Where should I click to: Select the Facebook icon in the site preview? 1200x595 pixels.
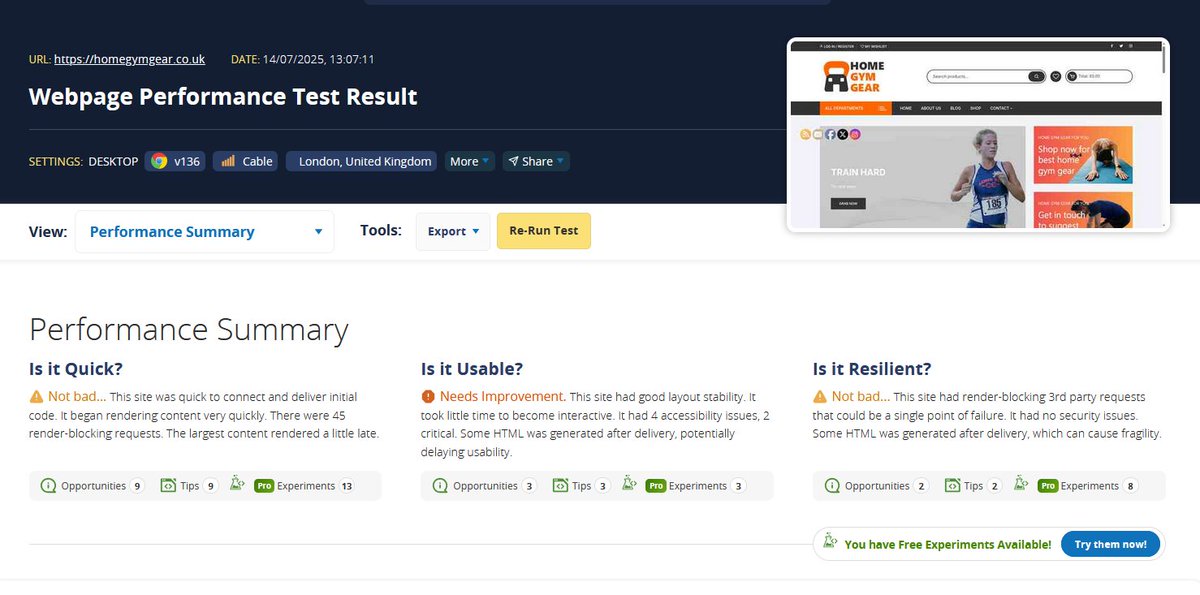(x=829, y=134)
